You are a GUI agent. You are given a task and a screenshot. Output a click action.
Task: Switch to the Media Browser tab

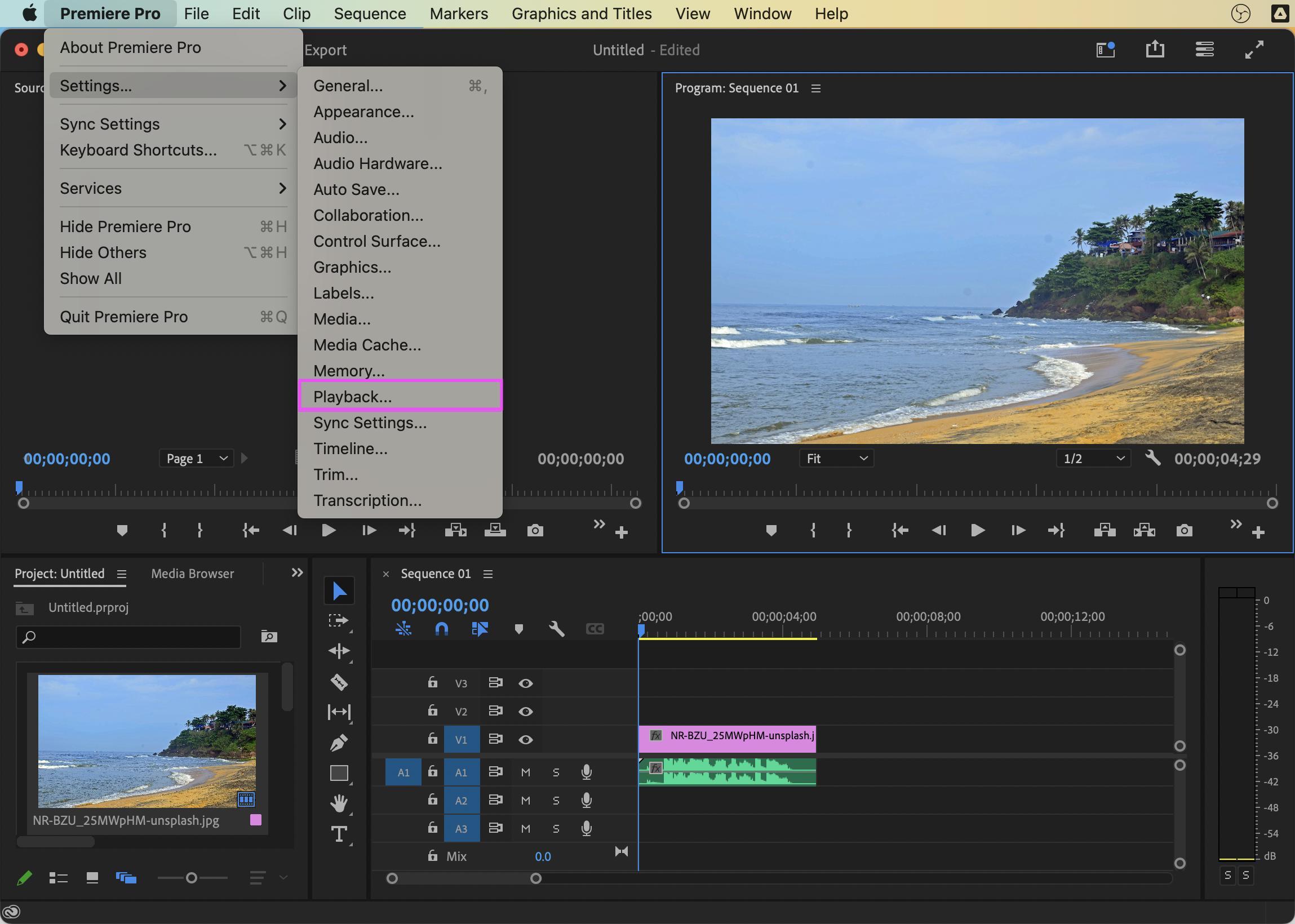tap(192, 574)
